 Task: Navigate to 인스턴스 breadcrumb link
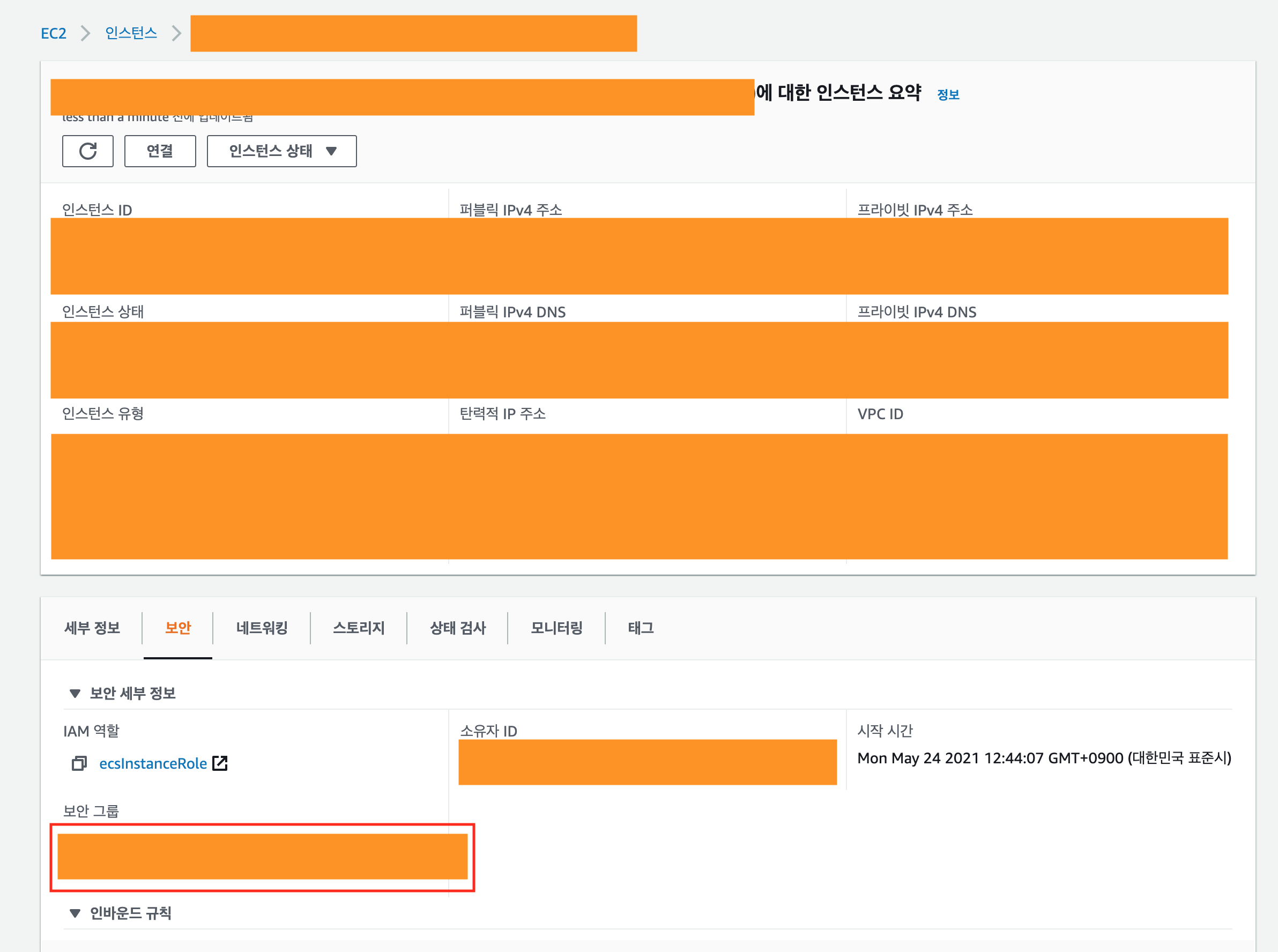pyautogui.click(x=131, y=33)
